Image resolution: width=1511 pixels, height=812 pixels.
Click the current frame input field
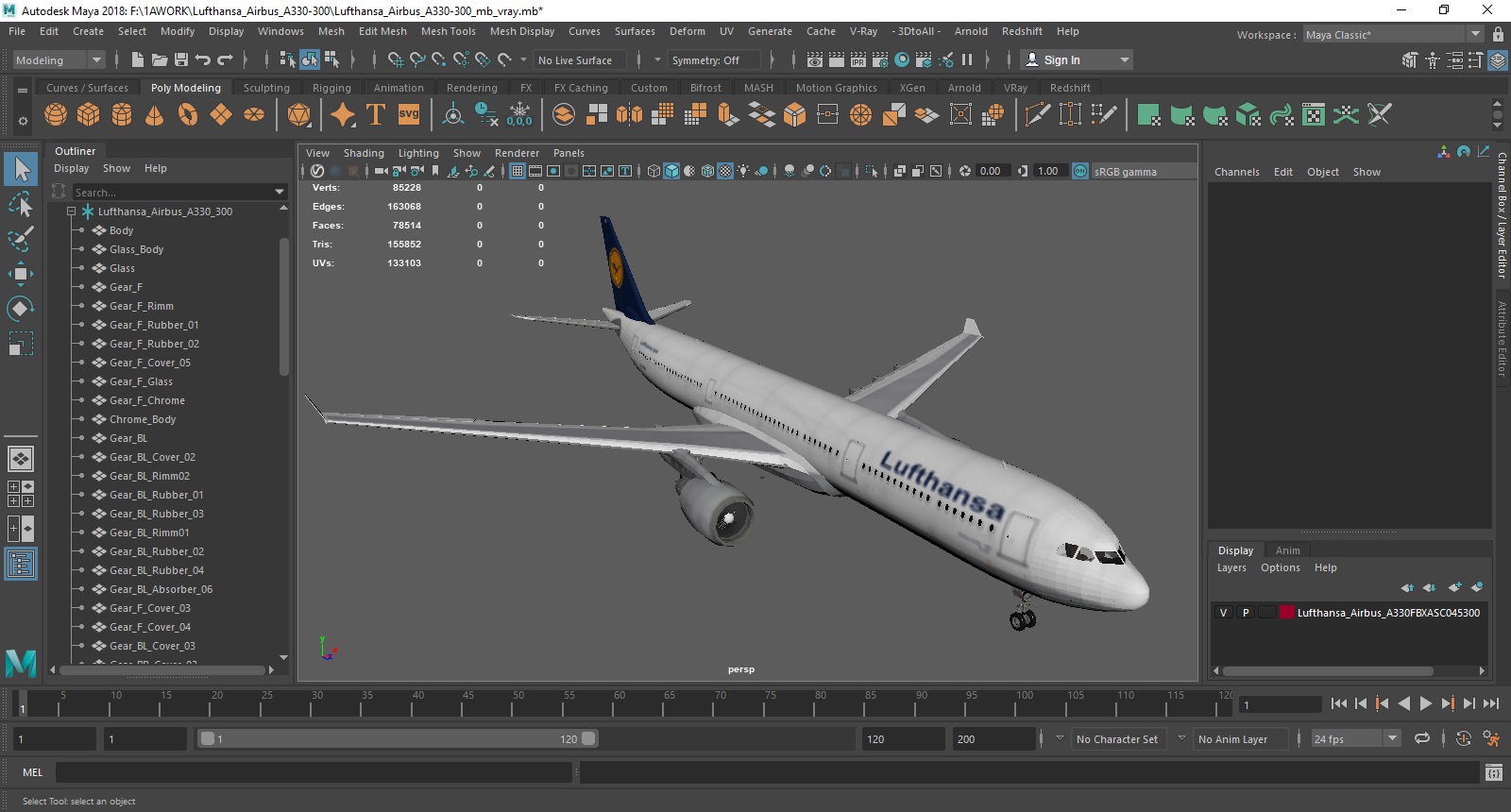coord(1280,704)
